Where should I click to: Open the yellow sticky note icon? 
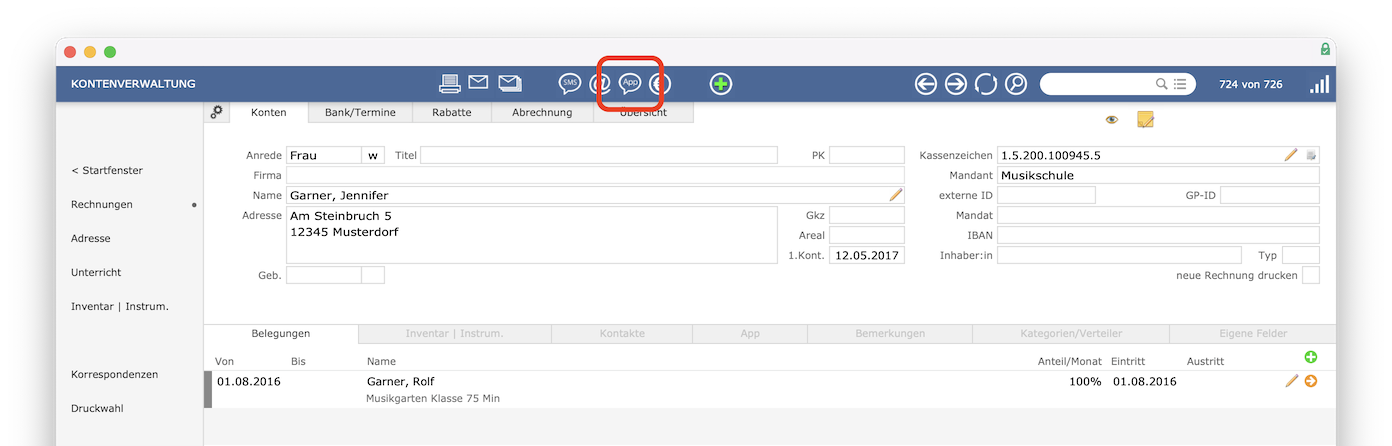(1145, 120)
